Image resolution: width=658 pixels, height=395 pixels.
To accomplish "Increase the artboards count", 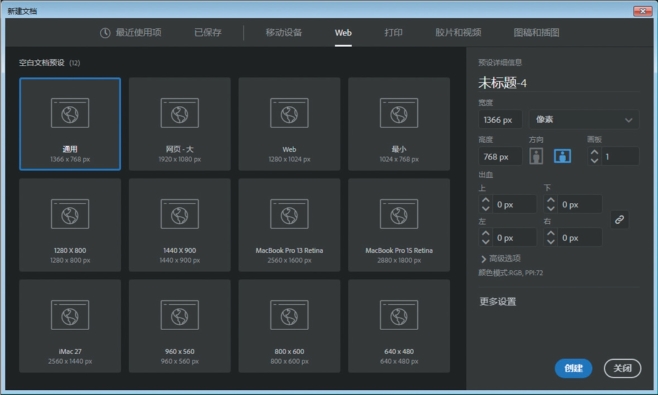I will 594,152.
